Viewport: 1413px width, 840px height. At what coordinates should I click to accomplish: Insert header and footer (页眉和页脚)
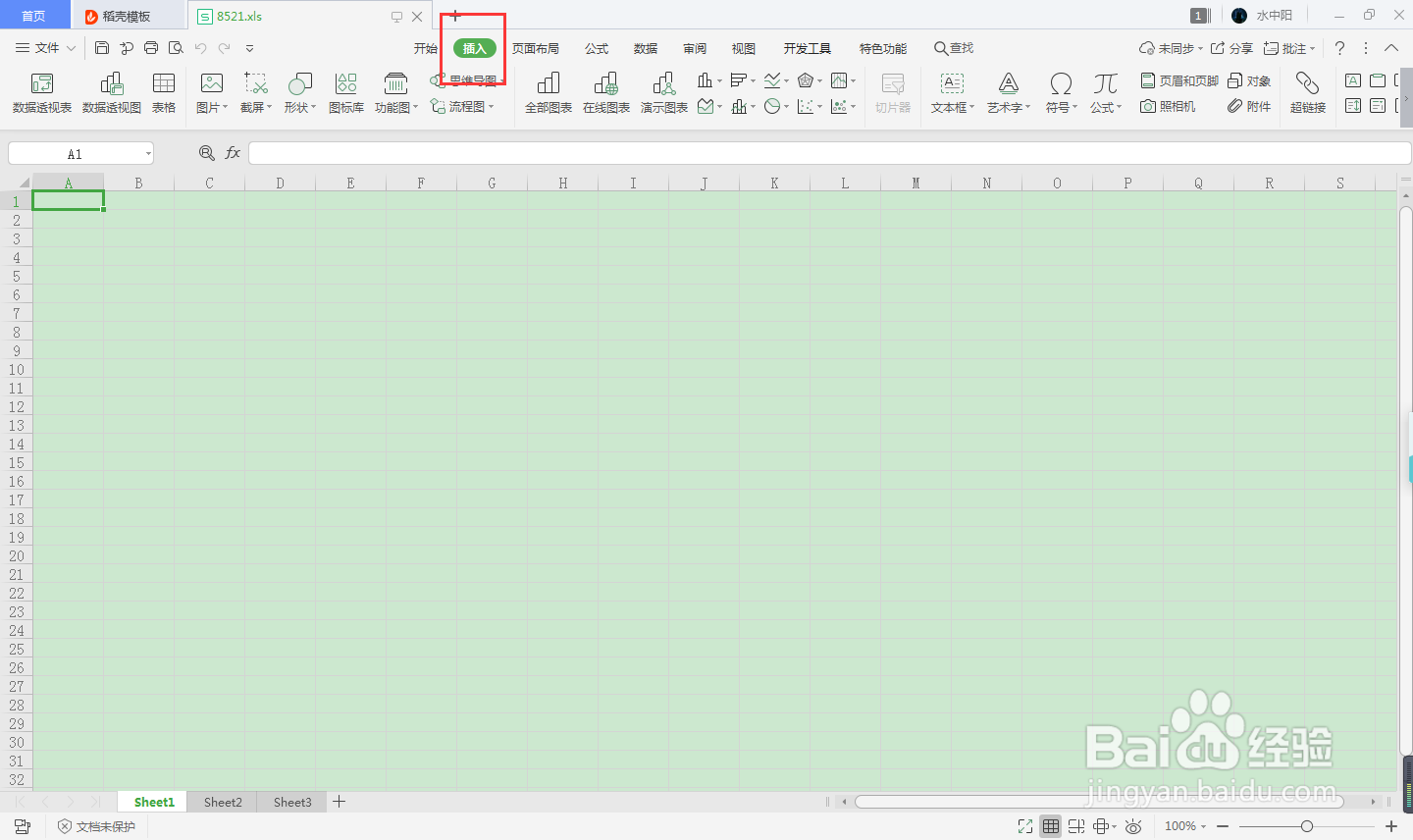[1179, 80]
